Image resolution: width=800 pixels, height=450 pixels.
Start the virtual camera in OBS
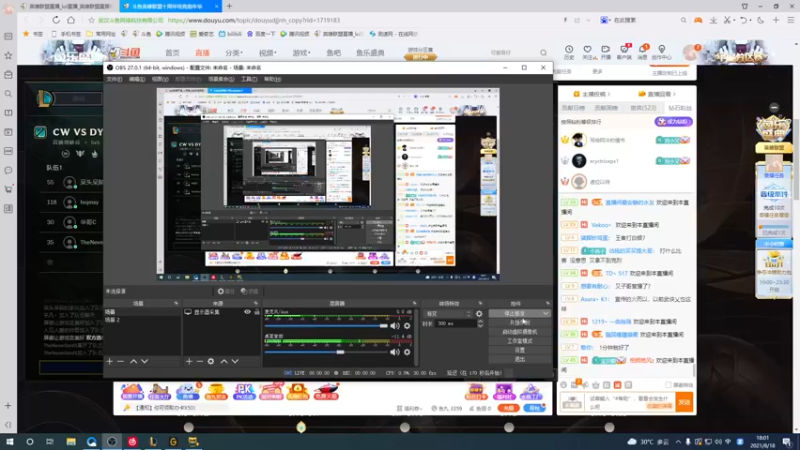[x=519, y=332]
